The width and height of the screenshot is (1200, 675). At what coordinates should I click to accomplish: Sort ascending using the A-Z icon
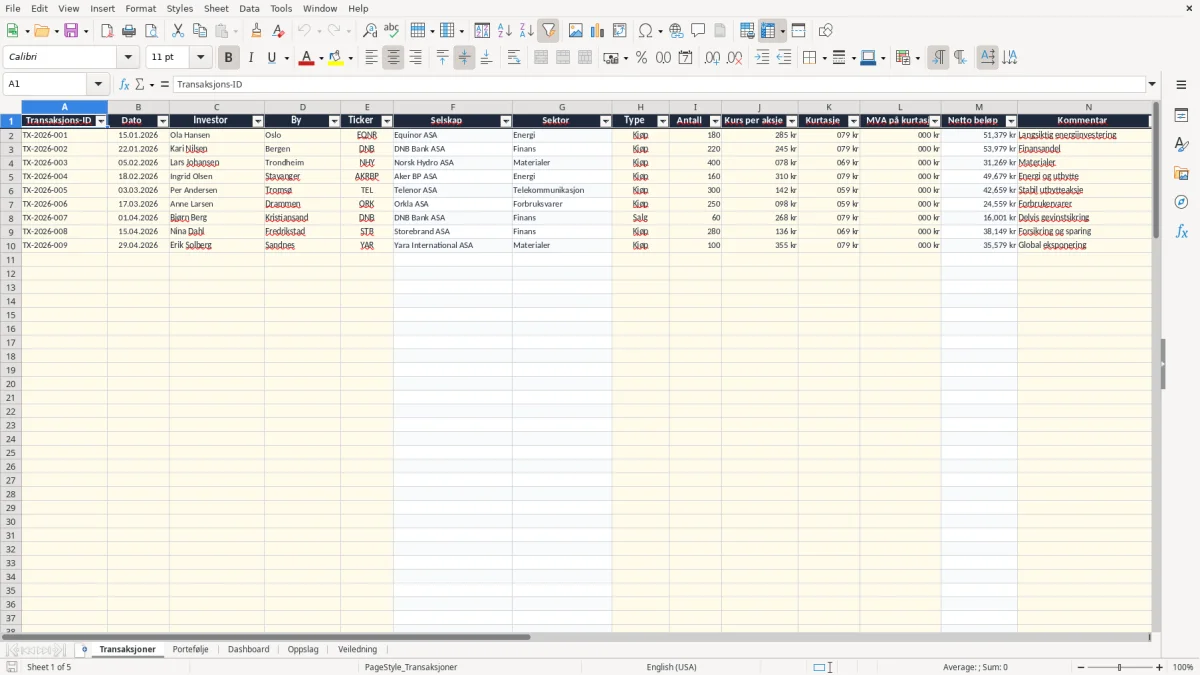tap(505, 31)
